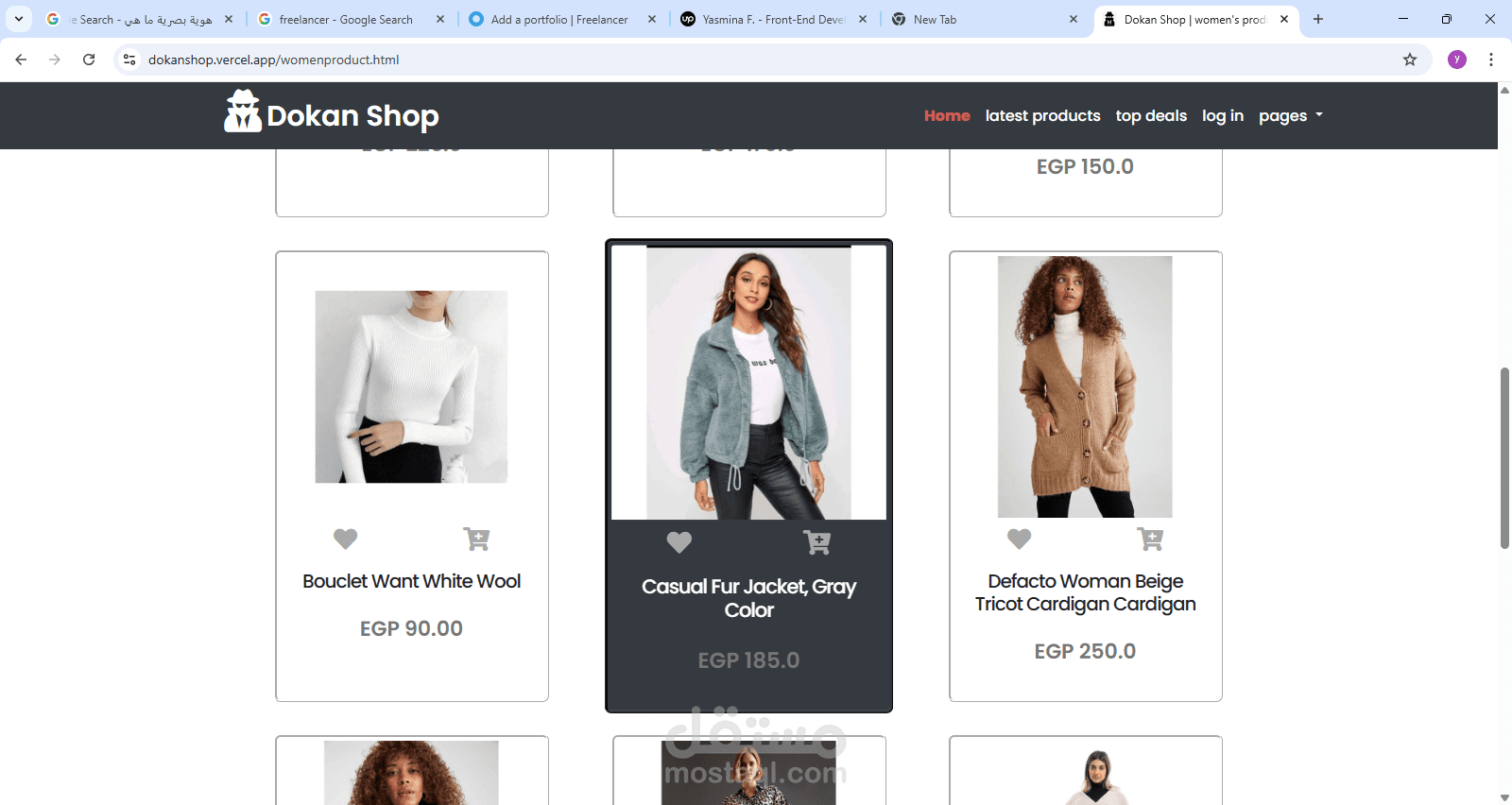Add Casual Fur Jacket to cart
This screenshot has width=1512, height=805.
(x=816, y=542)
